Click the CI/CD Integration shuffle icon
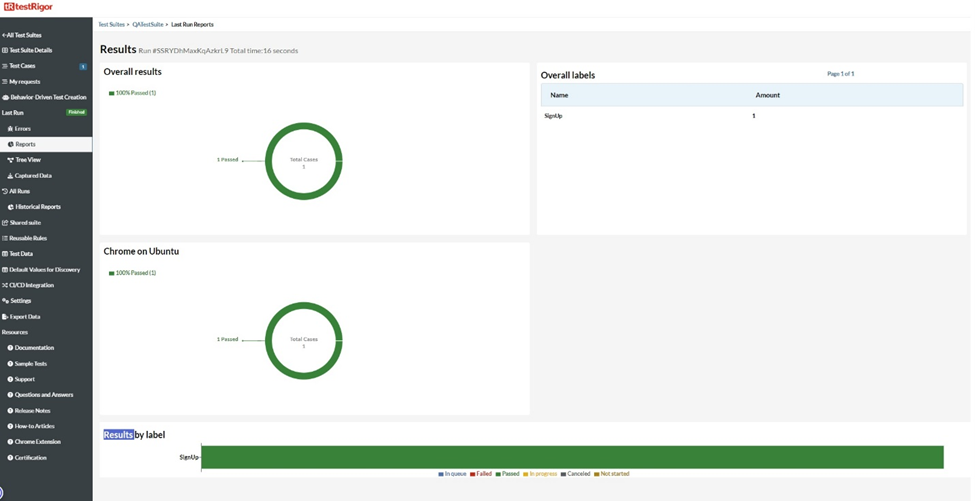This screenshot has width=975, height=501. coord(5,285)
